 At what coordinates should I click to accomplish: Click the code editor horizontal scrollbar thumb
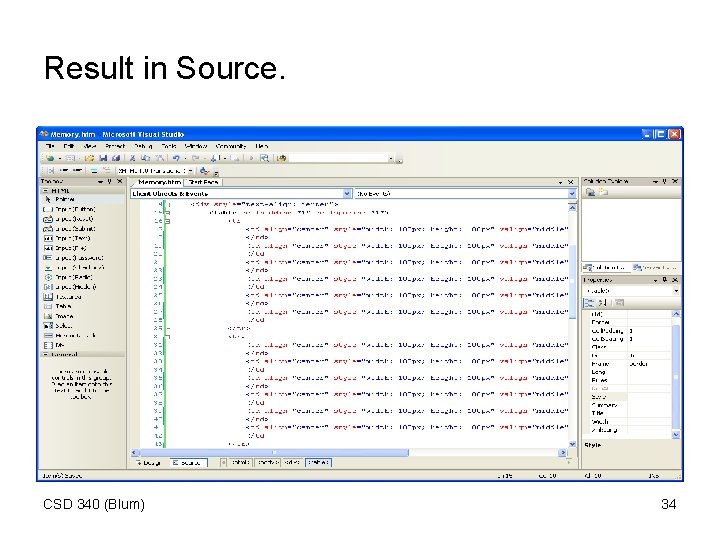[274, 453]
